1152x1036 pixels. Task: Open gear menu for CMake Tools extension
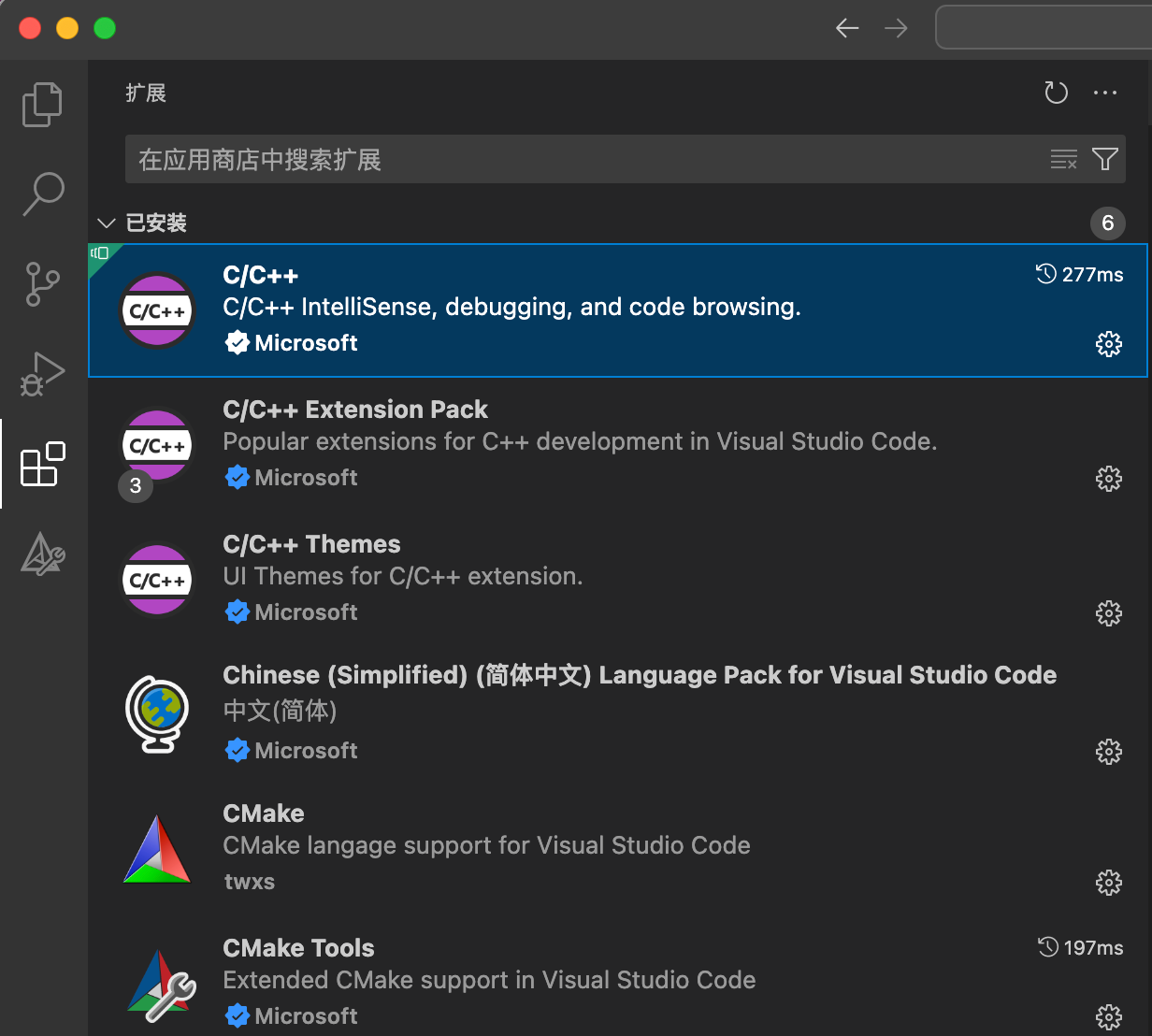(x=1108, y=1016)
